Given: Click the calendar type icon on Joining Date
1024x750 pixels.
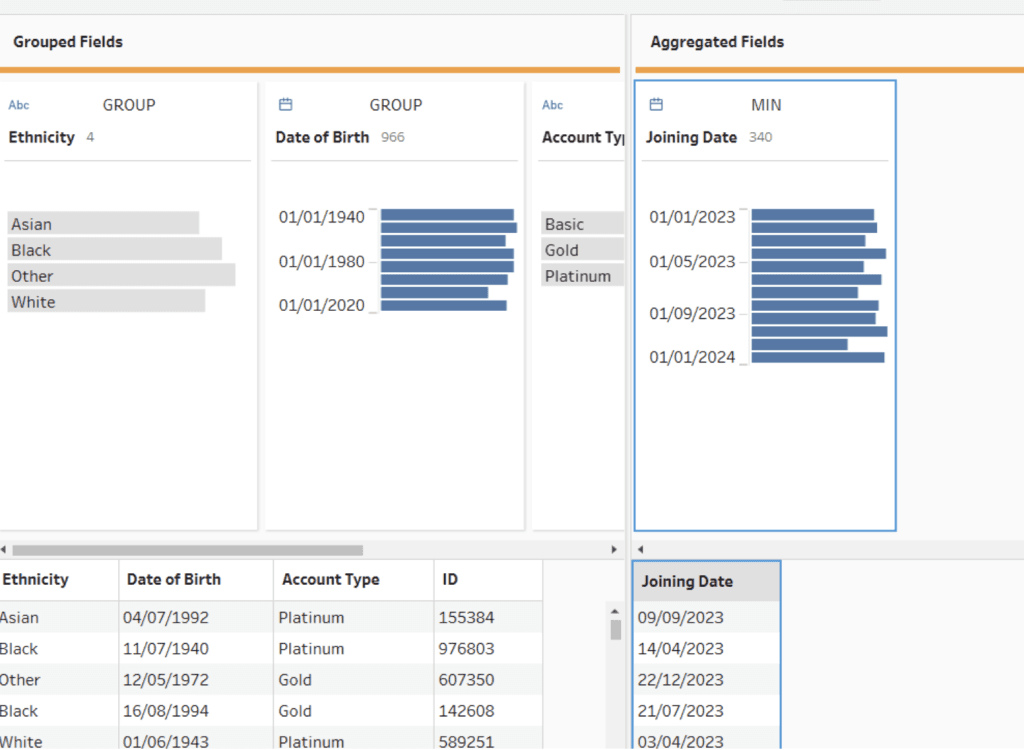Looking at the screenshot, I should pos(656,105).
